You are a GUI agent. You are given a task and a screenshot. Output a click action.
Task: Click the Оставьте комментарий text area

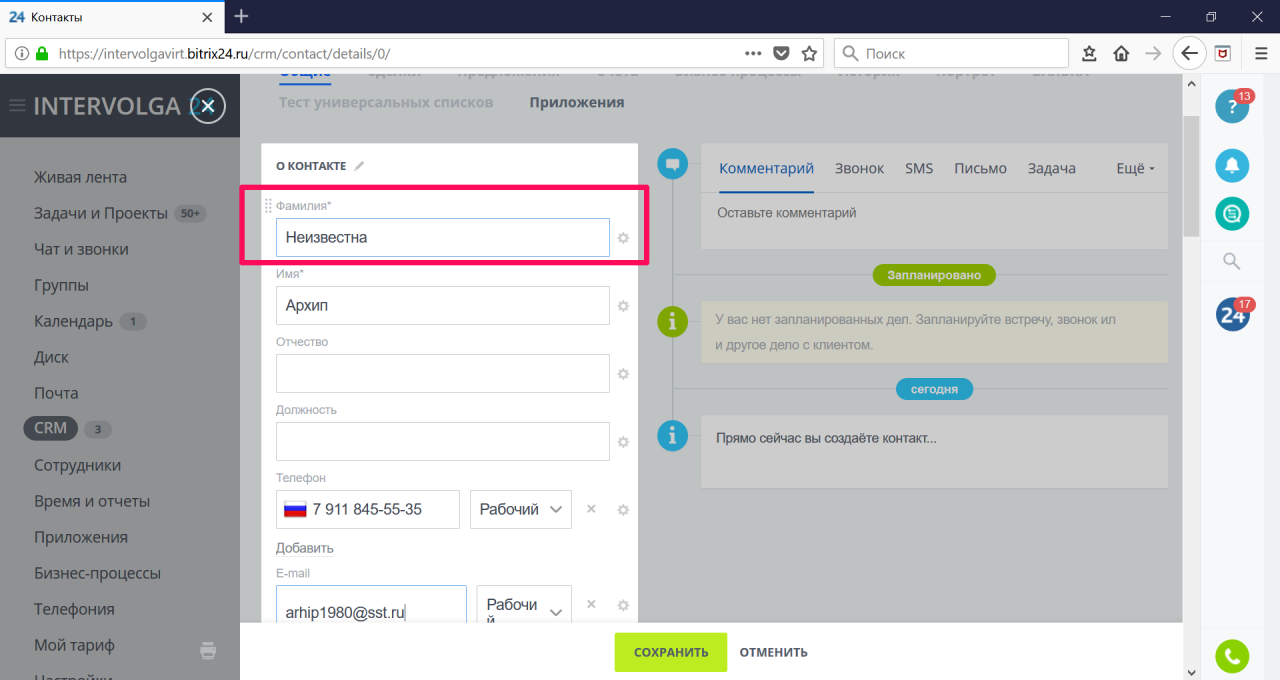(x=934, y=221)
